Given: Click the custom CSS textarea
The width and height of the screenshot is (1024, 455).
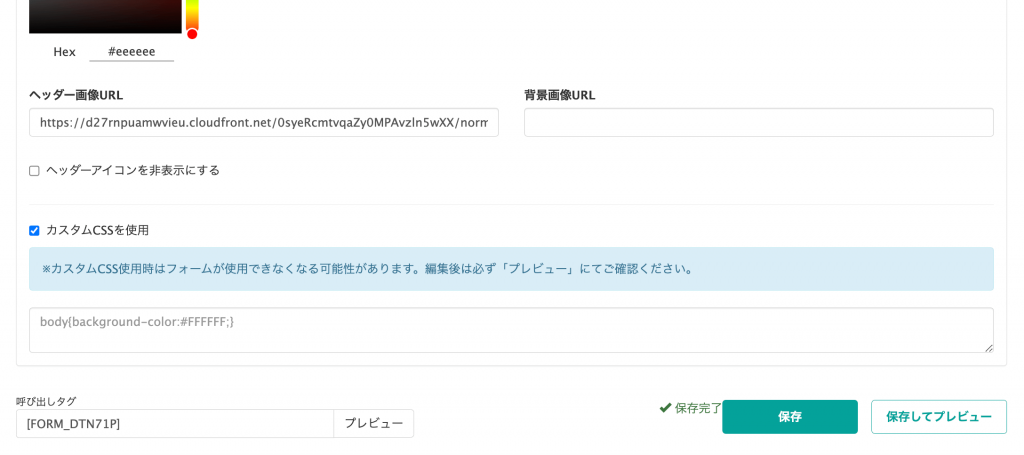Looking at the screenshot, I should point(511,330).
